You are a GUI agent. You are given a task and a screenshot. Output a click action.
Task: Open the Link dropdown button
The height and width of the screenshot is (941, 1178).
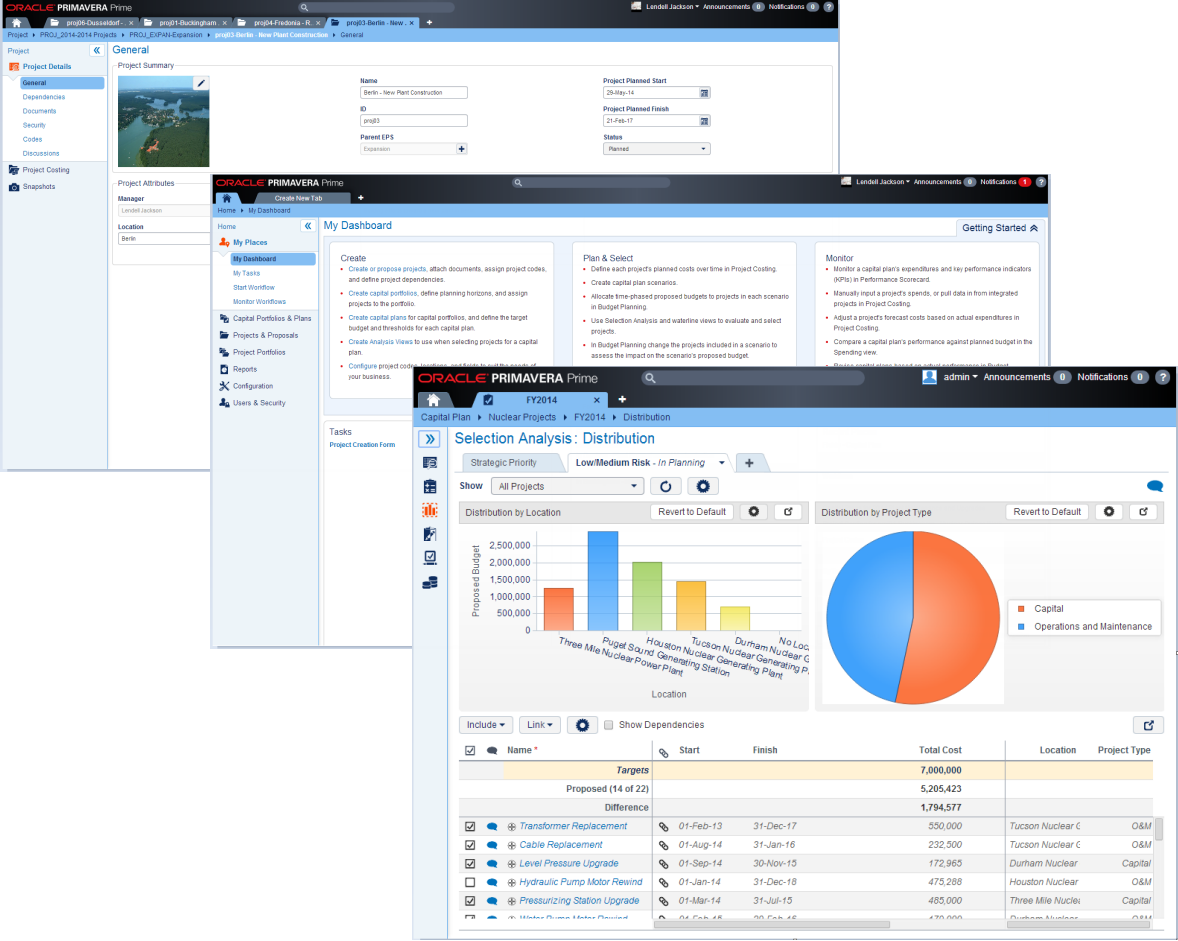[539, 725]
